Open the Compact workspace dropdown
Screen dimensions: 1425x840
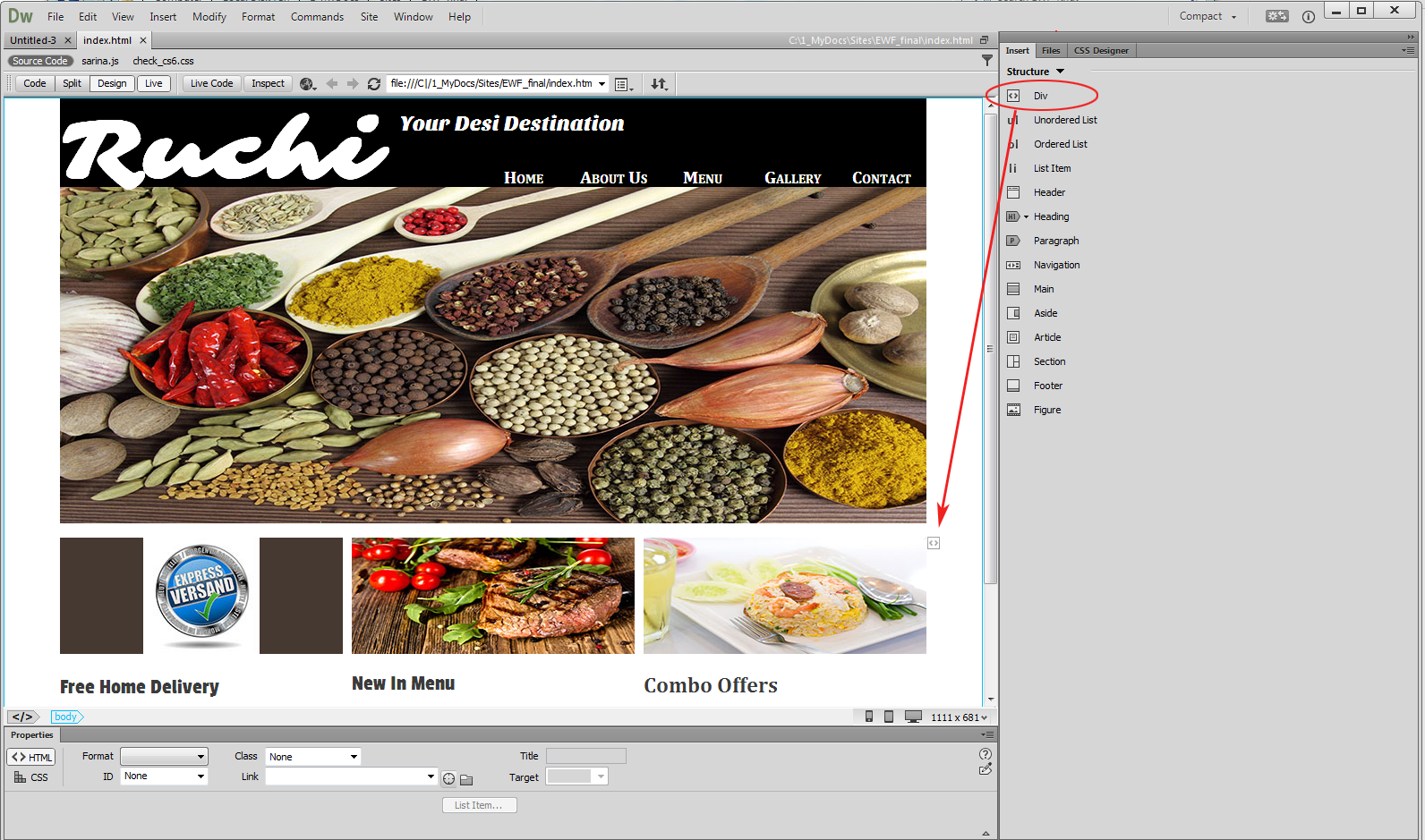click(1207, 16)
